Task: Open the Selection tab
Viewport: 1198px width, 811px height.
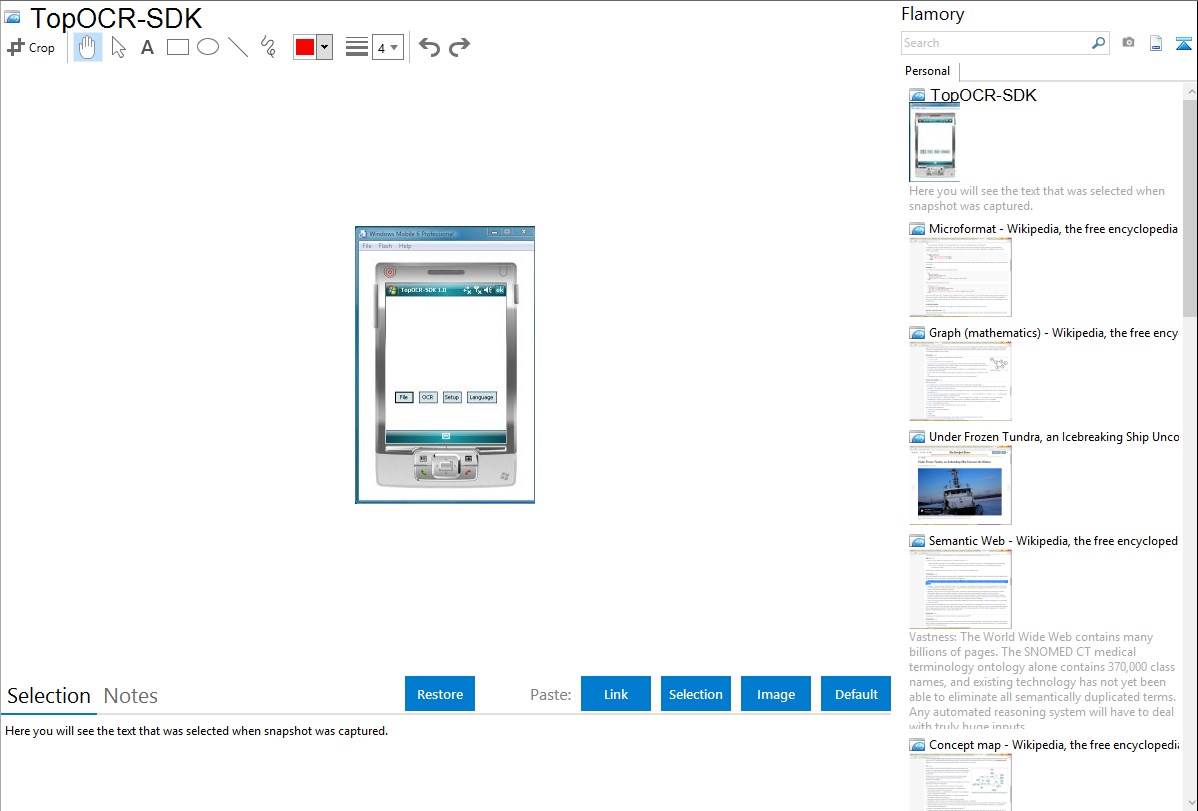Action: tap(49, 696)
